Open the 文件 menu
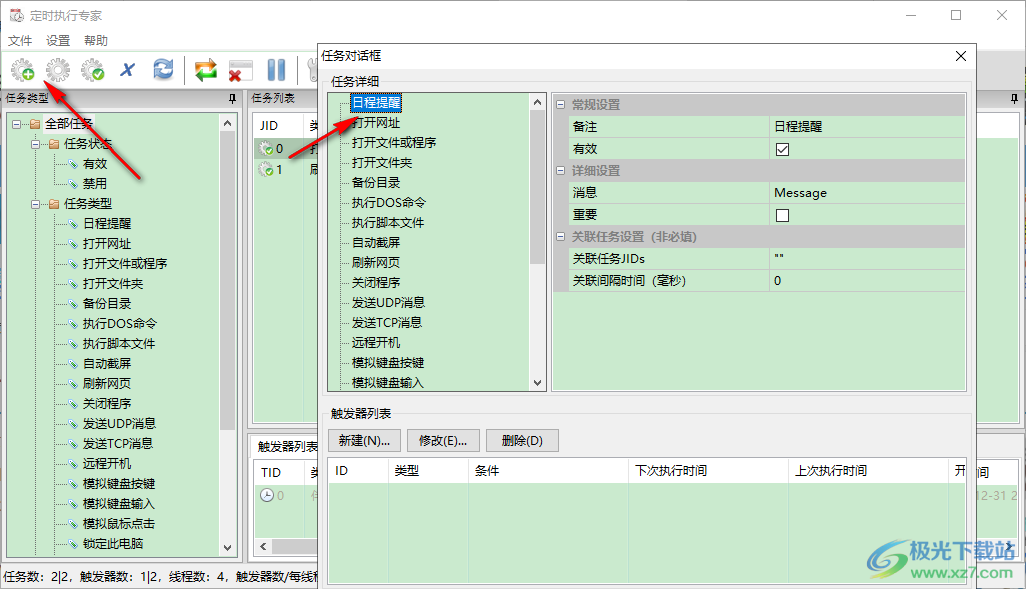 20,40
